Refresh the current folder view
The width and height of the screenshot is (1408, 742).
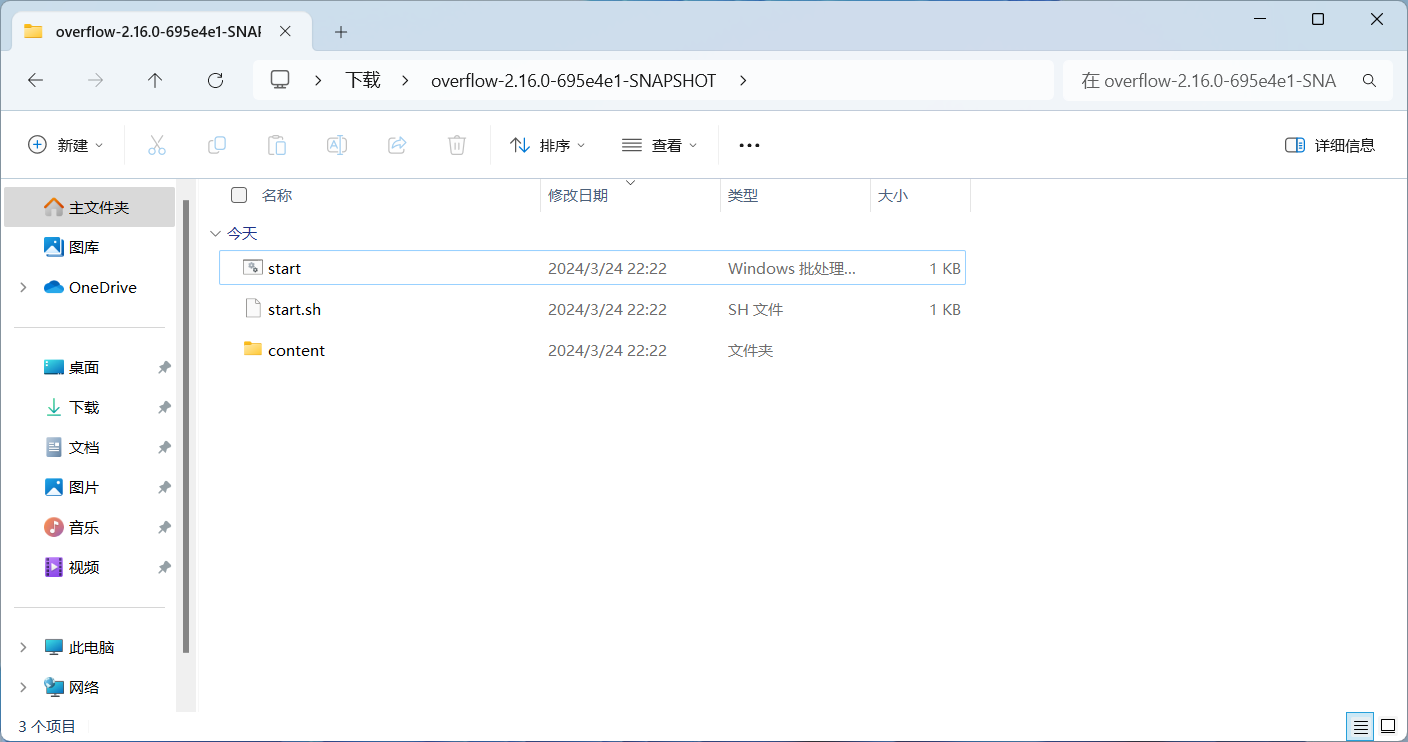point(215,79)
